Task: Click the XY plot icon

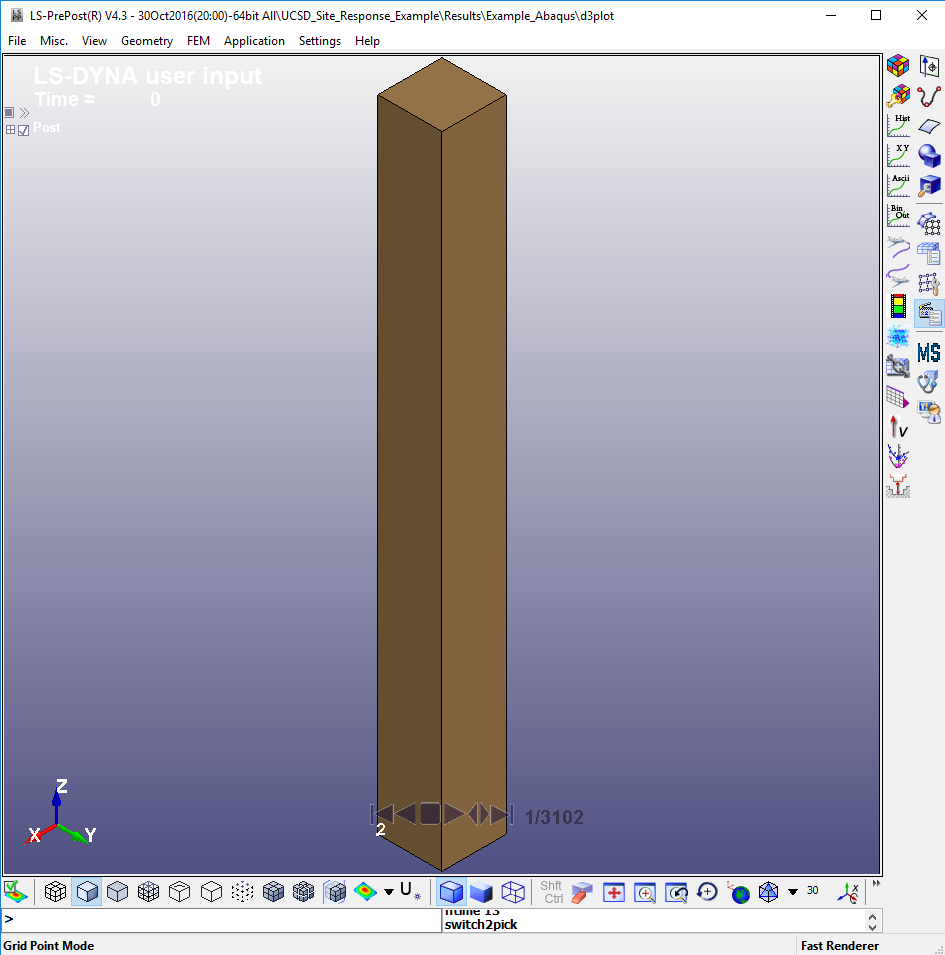Action: pyautogui.click(x=898, y=155)
